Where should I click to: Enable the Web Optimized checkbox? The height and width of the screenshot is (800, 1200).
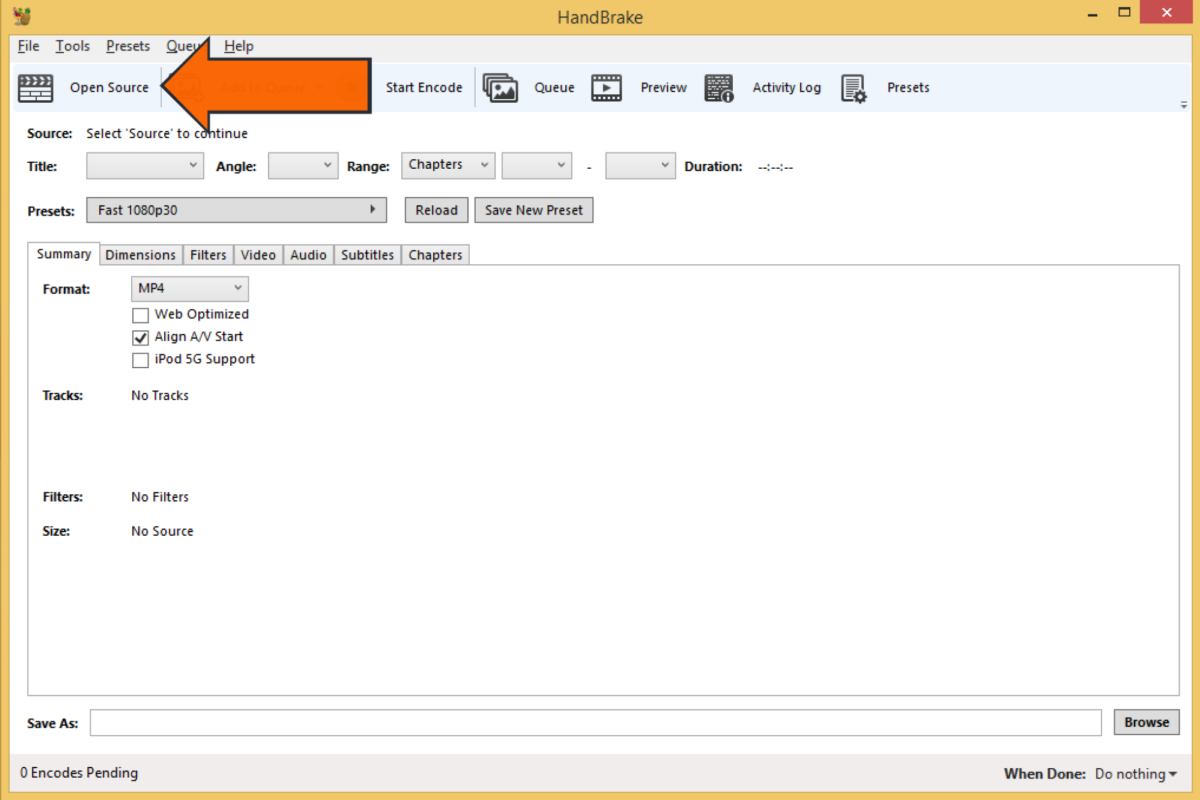141,315
